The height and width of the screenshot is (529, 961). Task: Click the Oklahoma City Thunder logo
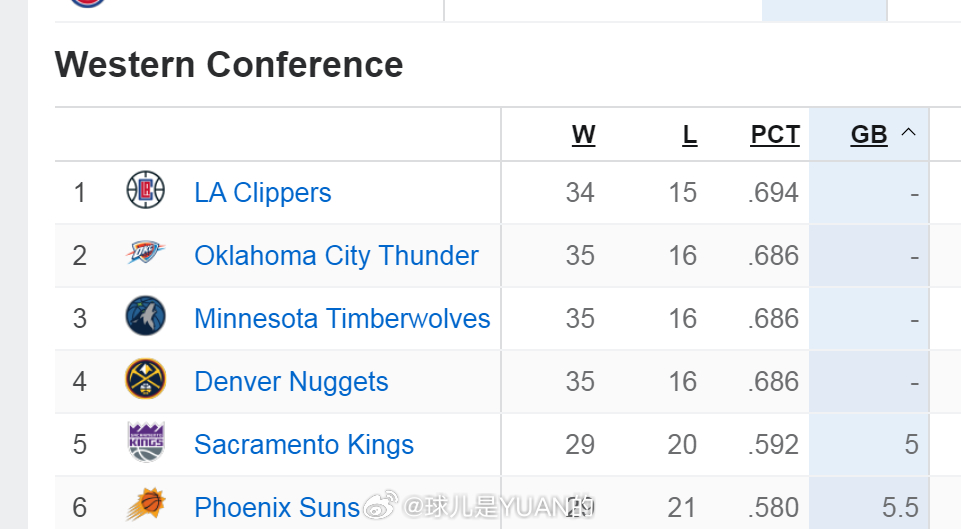click(145, 252)
